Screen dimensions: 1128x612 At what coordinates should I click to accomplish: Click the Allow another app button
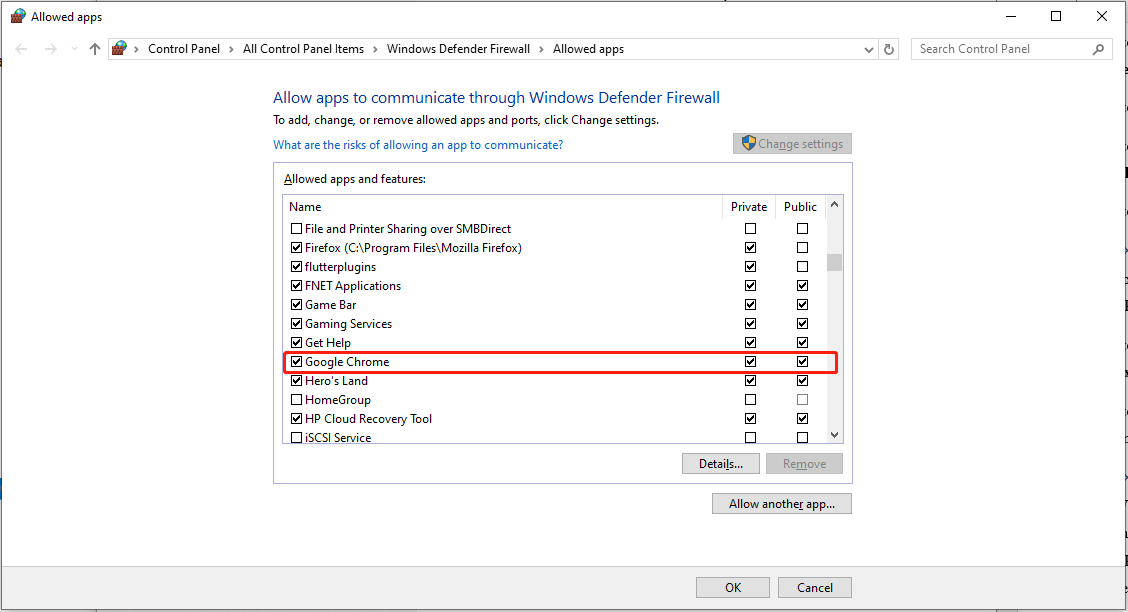pyautogui.click(x=781, y=504)
